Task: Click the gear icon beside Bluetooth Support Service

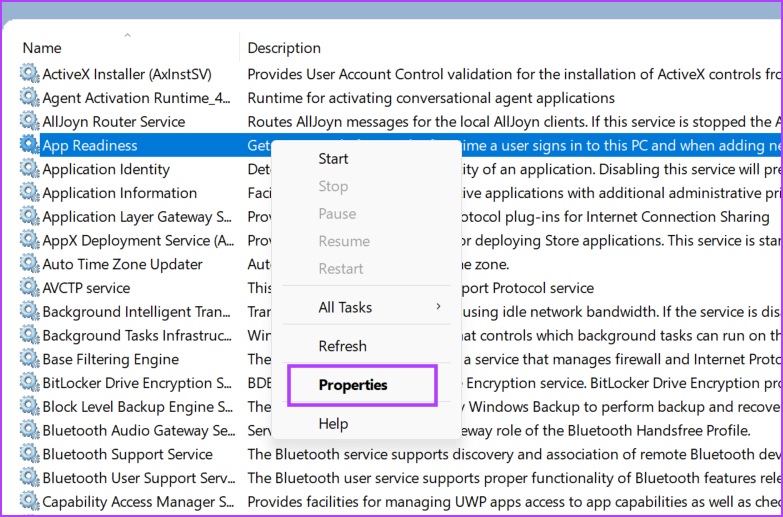Action: click(x=29, y=454)
